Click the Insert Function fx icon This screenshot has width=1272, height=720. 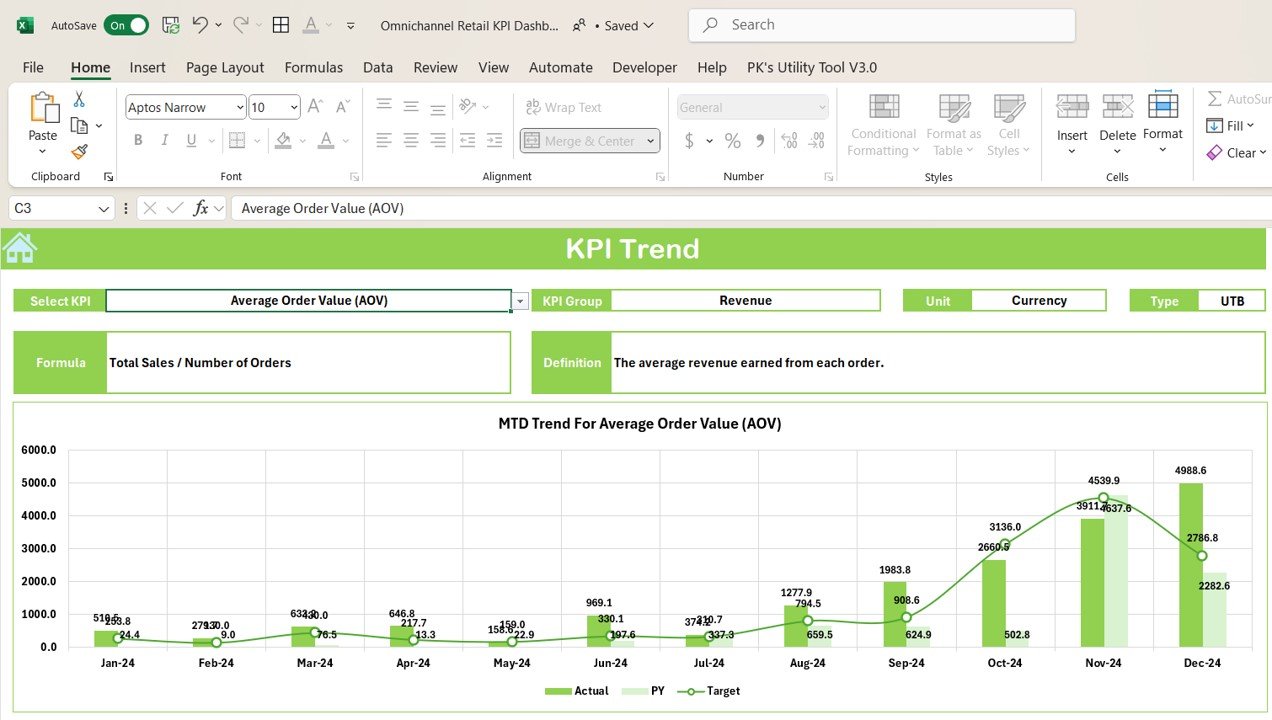tap(201, 208)
